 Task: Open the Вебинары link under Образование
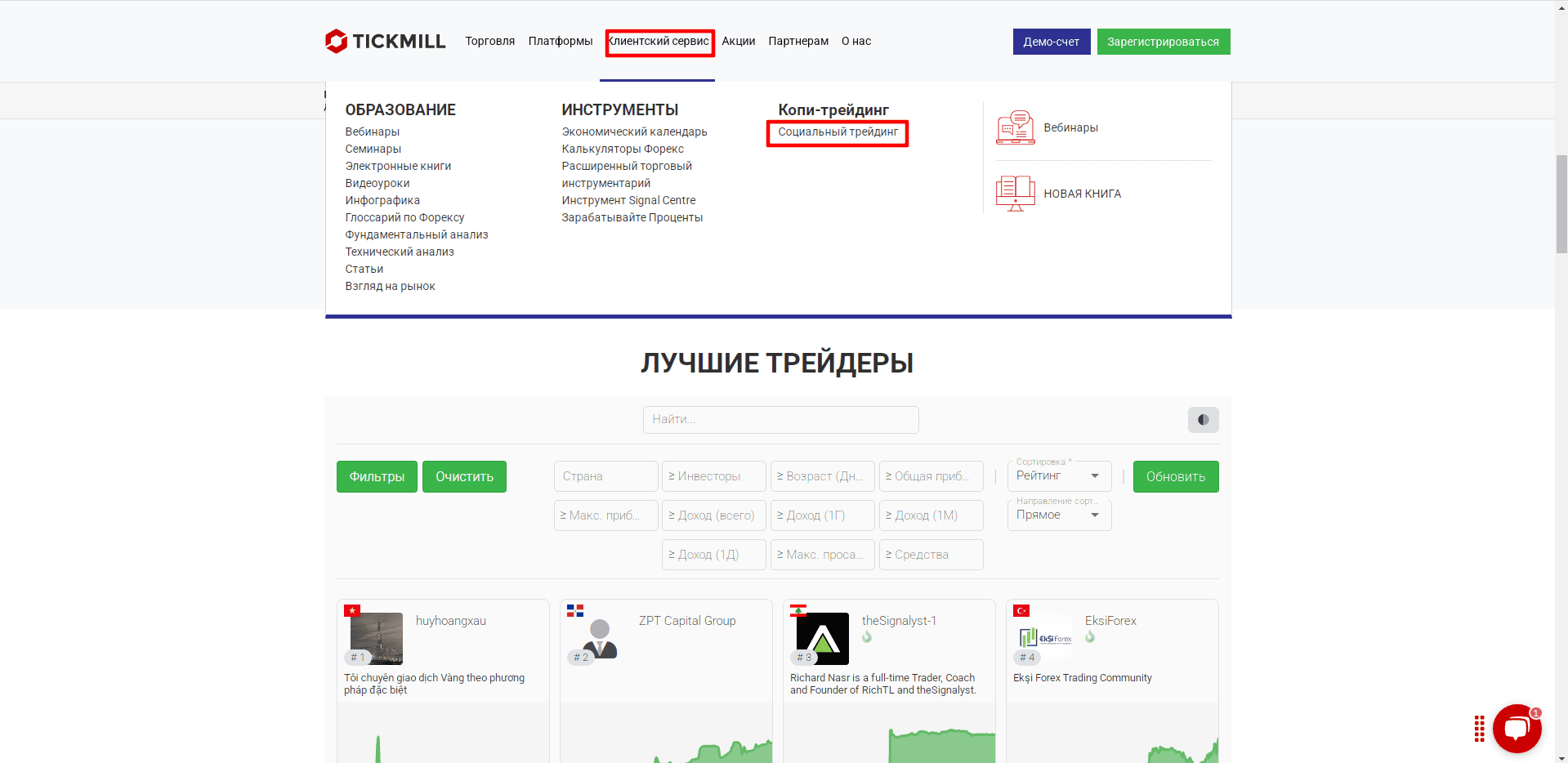coord(373,132)
